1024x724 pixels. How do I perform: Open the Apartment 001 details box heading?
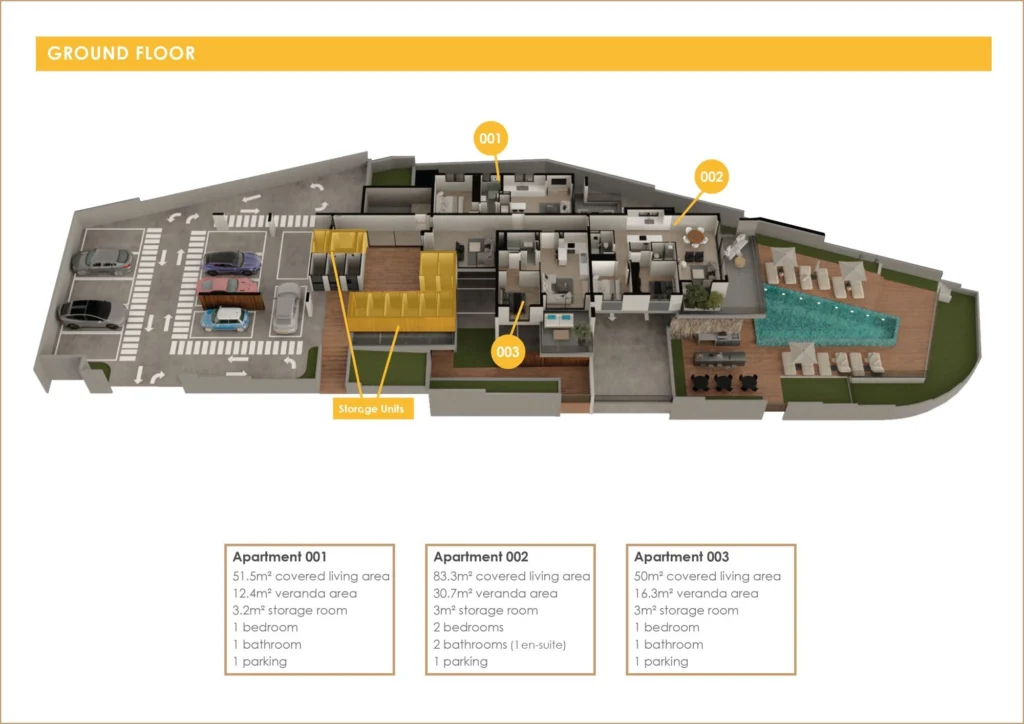pyautogui.click(x=280, y=557)
